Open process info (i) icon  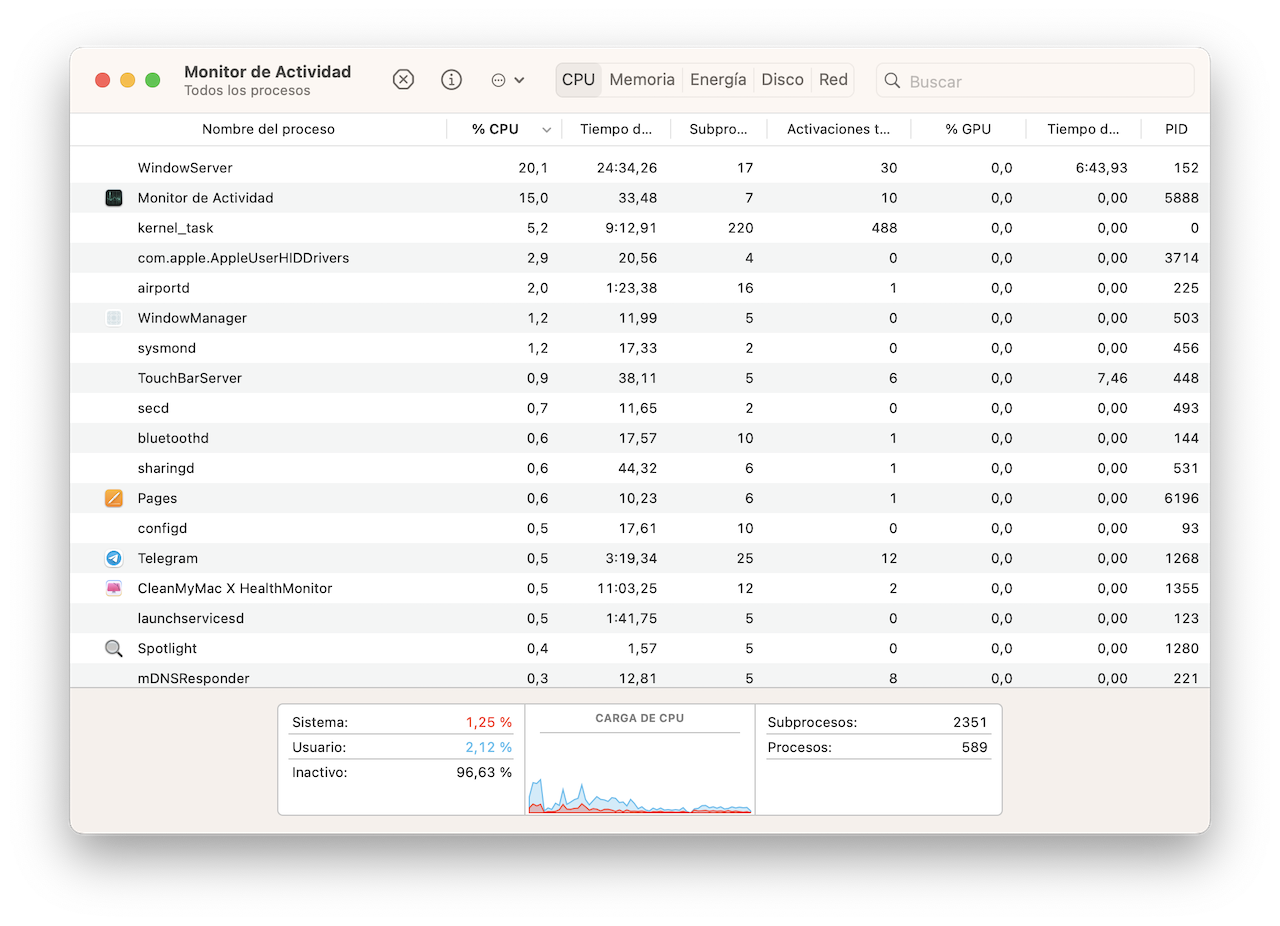[x=452, y=80]
